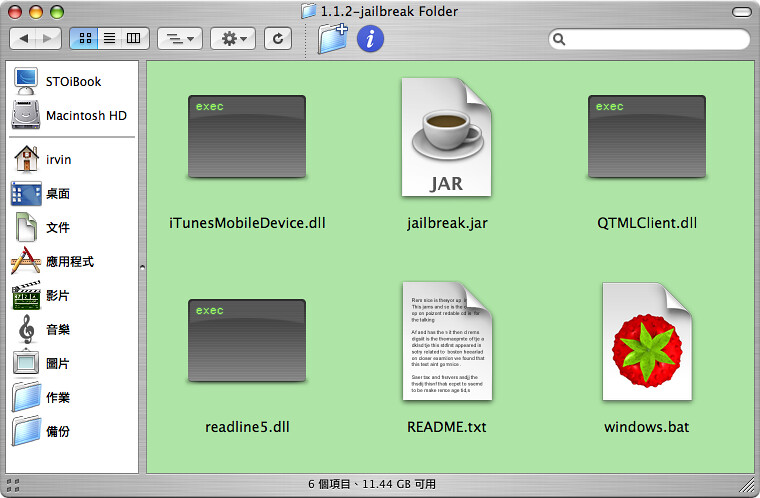
Task: Click the search magnifier dropdown
Action: [x=561, y=40]
